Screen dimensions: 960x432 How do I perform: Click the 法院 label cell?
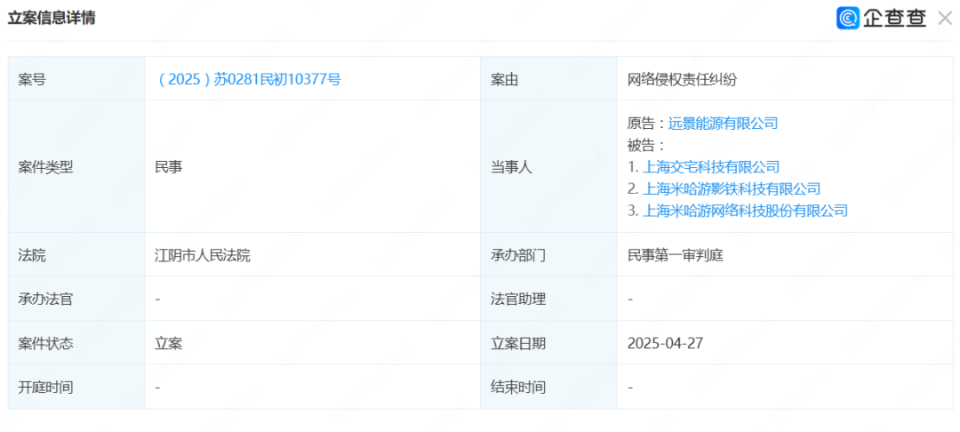pyautogui.click(x=77, y=255)
